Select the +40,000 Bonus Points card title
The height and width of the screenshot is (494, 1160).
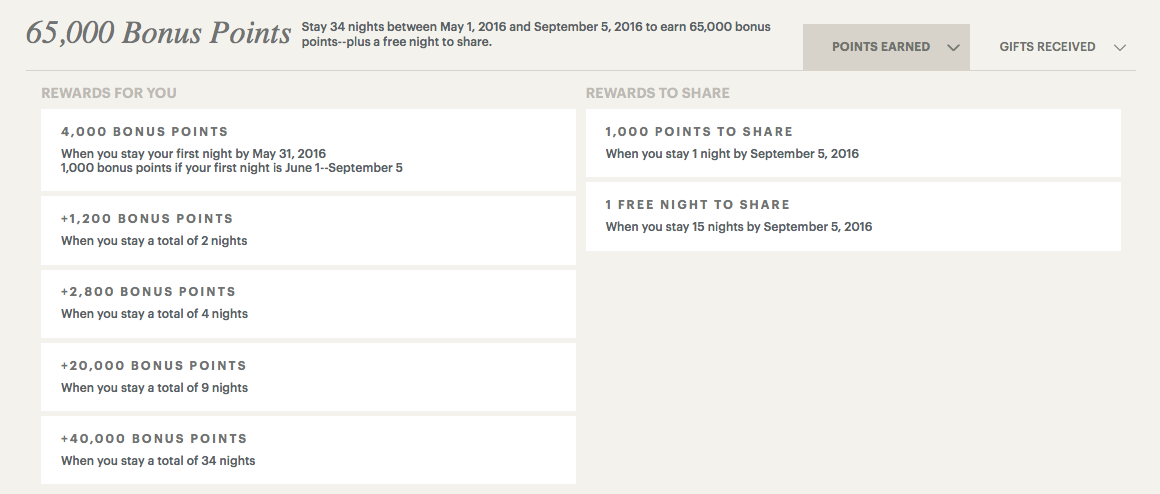[x=153, y=438]
